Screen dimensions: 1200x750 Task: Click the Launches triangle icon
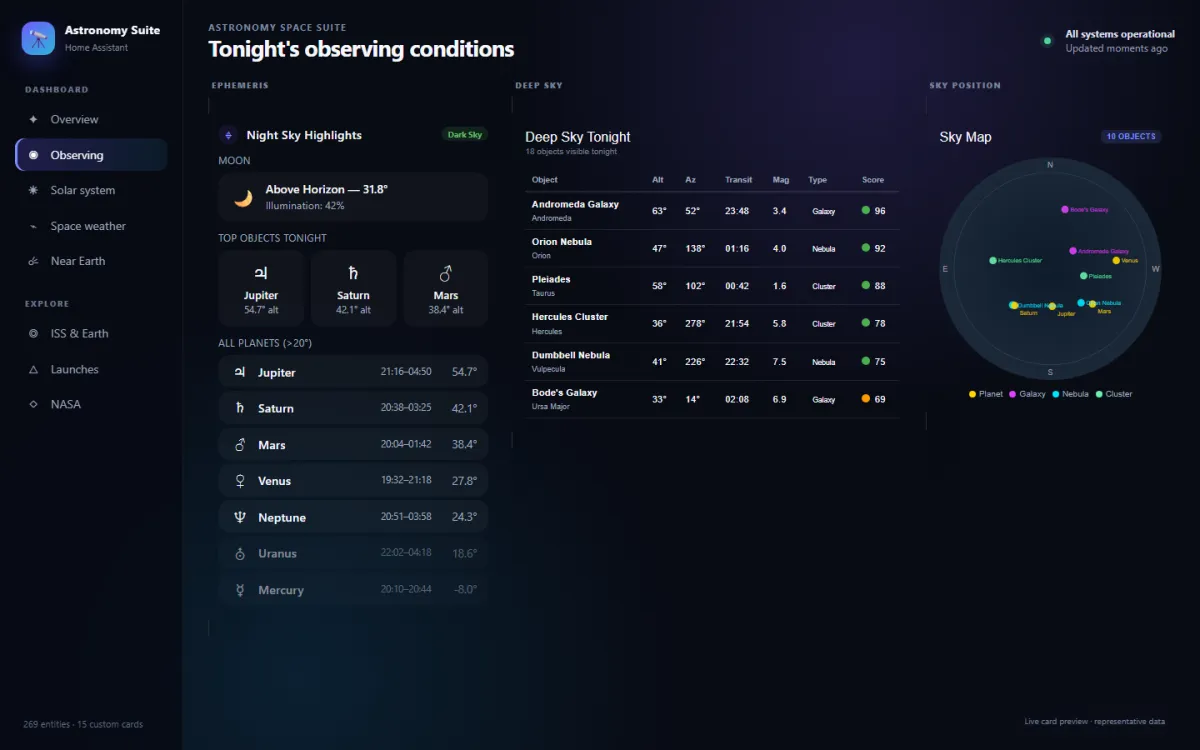pyautogui.click(x=33, y=369)
